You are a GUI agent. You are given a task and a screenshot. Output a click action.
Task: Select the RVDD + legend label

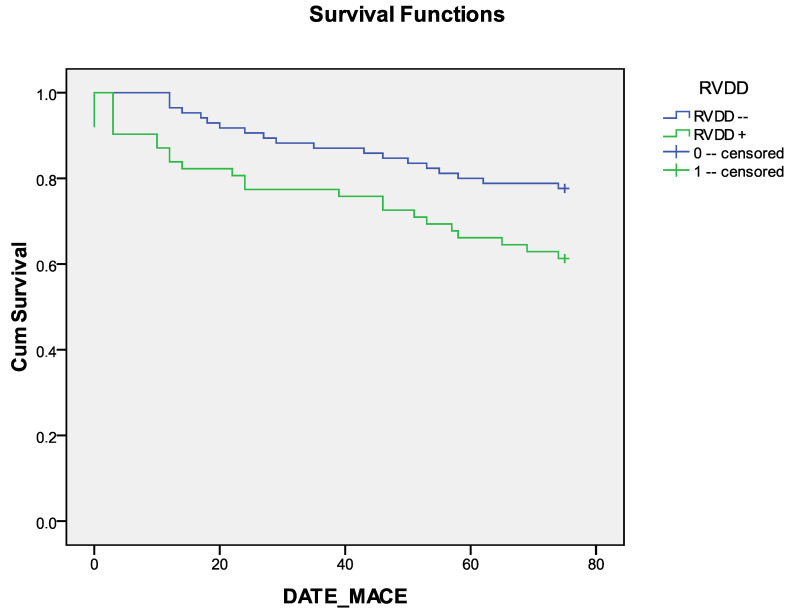[720, 135]
